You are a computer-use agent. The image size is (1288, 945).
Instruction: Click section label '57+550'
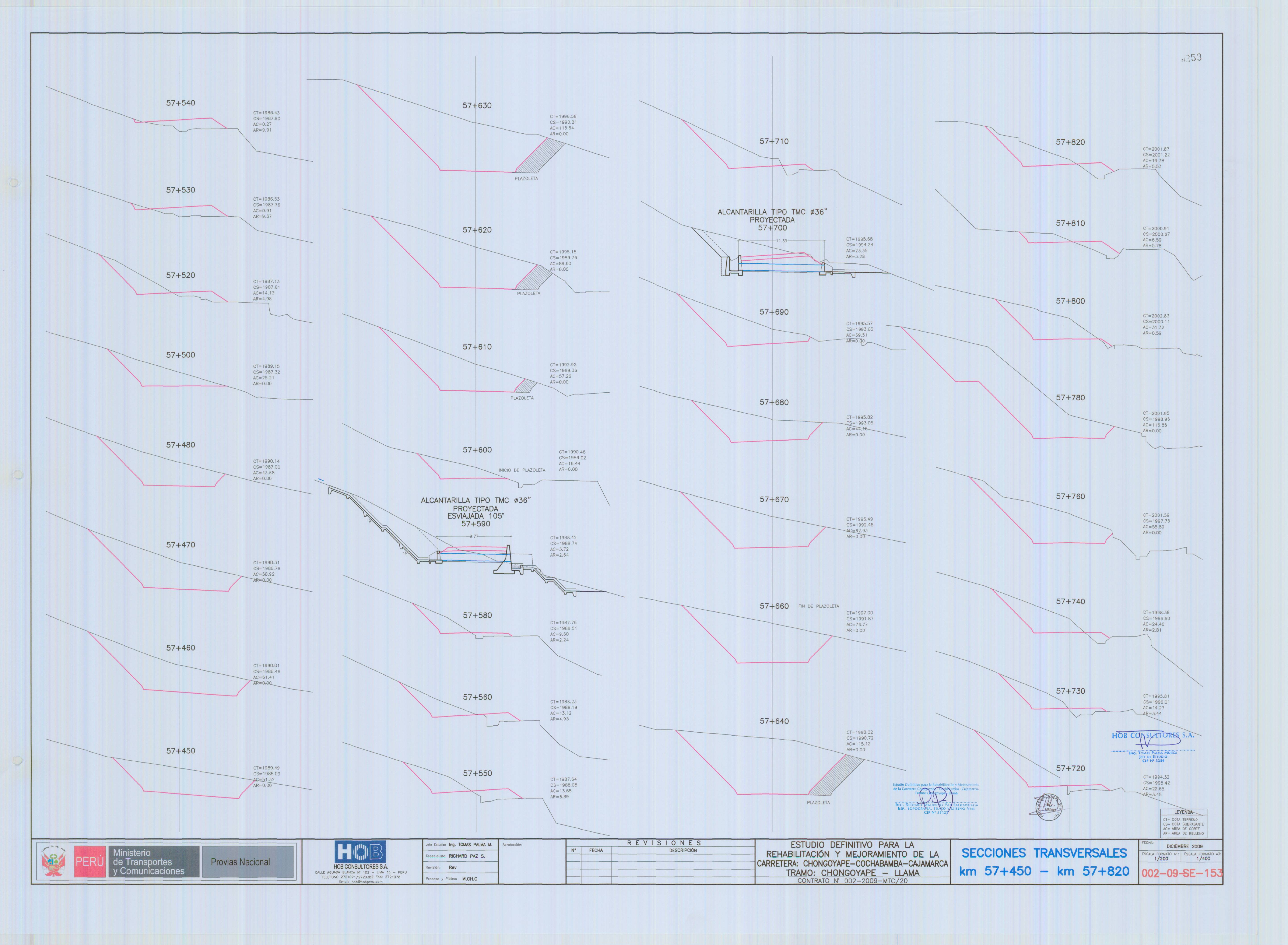(x=477, y=773)
